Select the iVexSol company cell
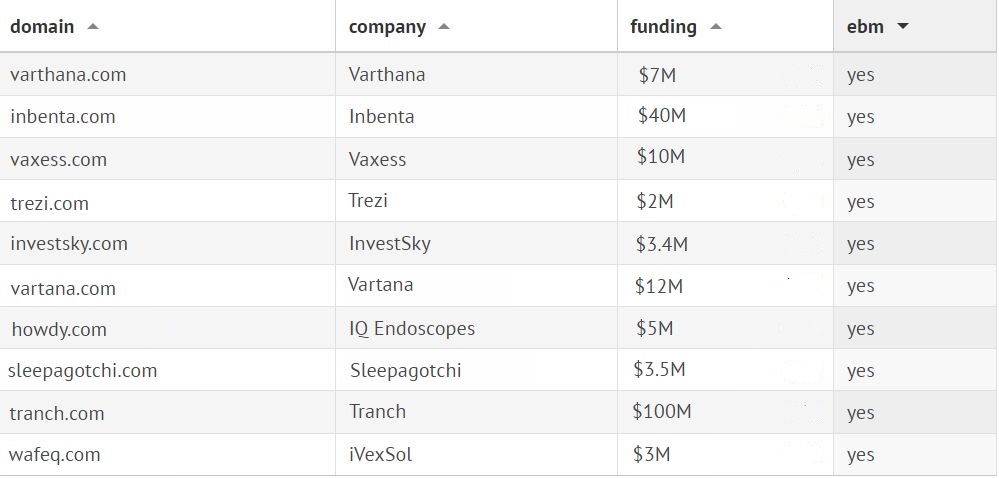Screen dimensions: 999x478 tap(380, 455)
